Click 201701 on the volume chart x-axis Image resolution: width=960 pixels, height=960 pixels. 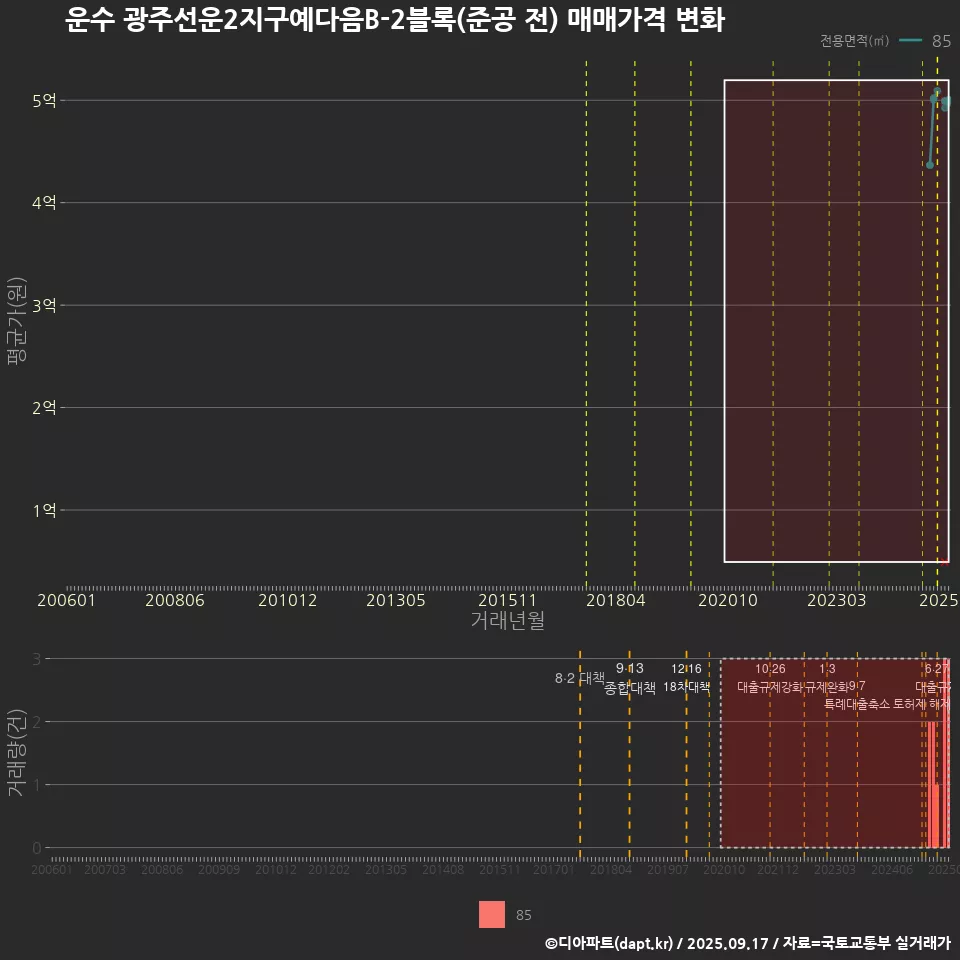(x=553, y=869)
